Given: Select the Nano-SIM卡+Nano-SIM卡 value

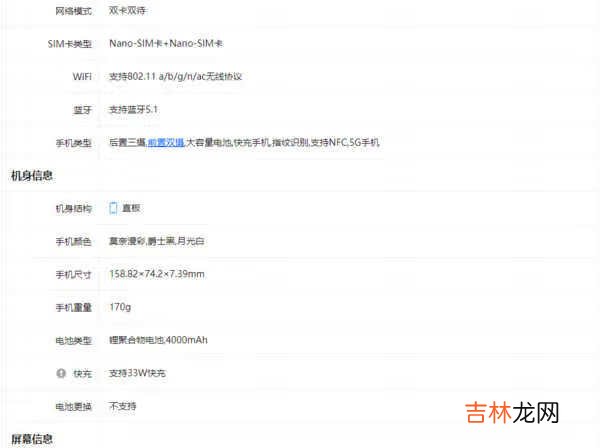Looking at the screenshot, I should click(166, 44).
